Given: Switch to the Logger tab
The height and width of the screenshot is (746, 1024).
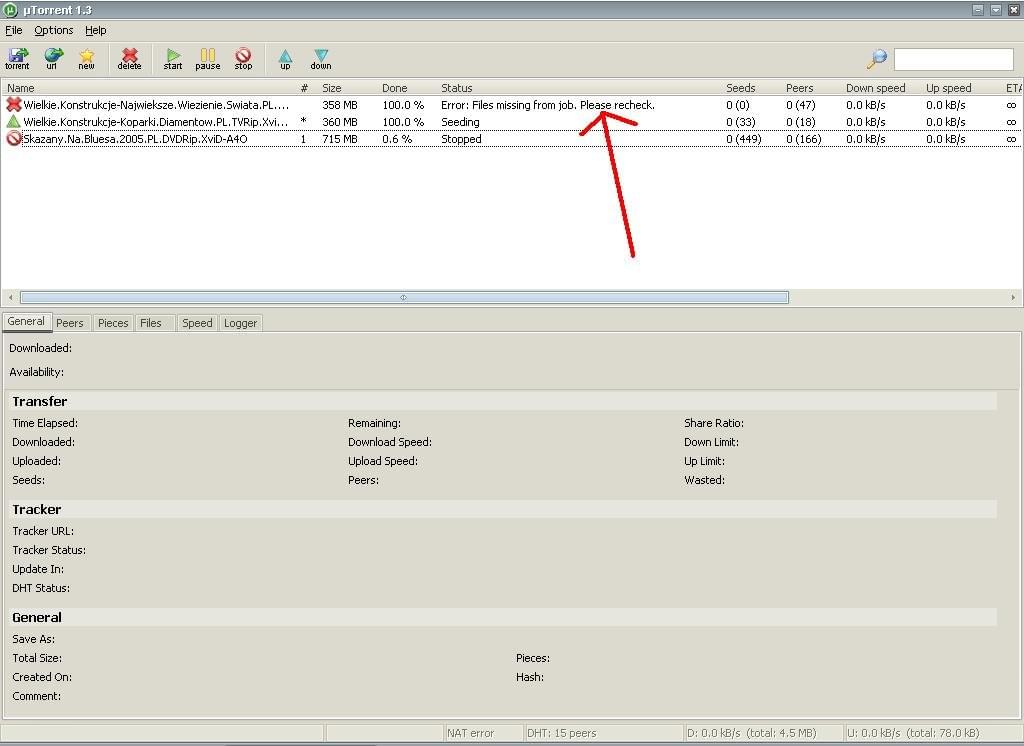Looking at the screenshot, I should tap(240, 323).
